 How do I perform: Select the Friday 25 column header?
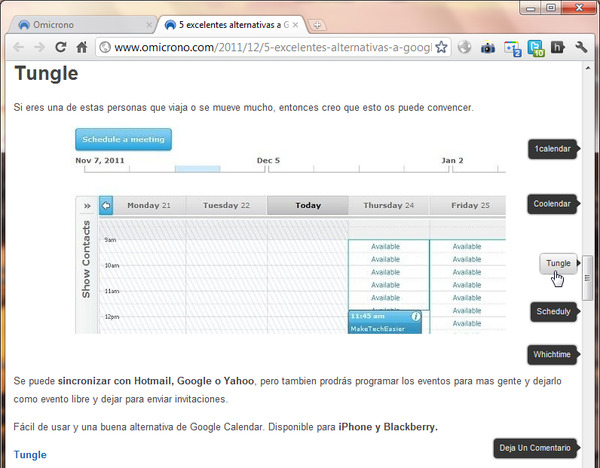click(468, 205)
